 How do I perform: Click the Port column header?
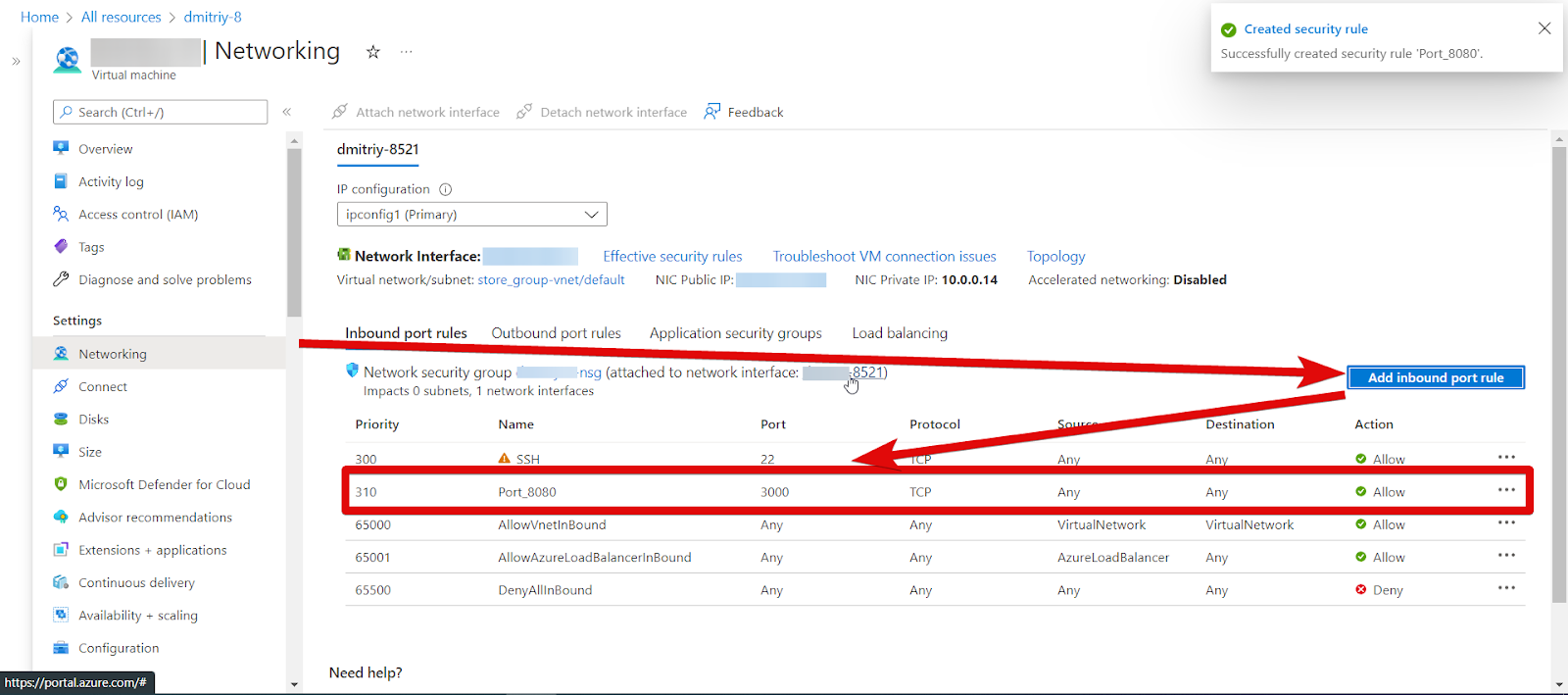(x=773, y=424)
